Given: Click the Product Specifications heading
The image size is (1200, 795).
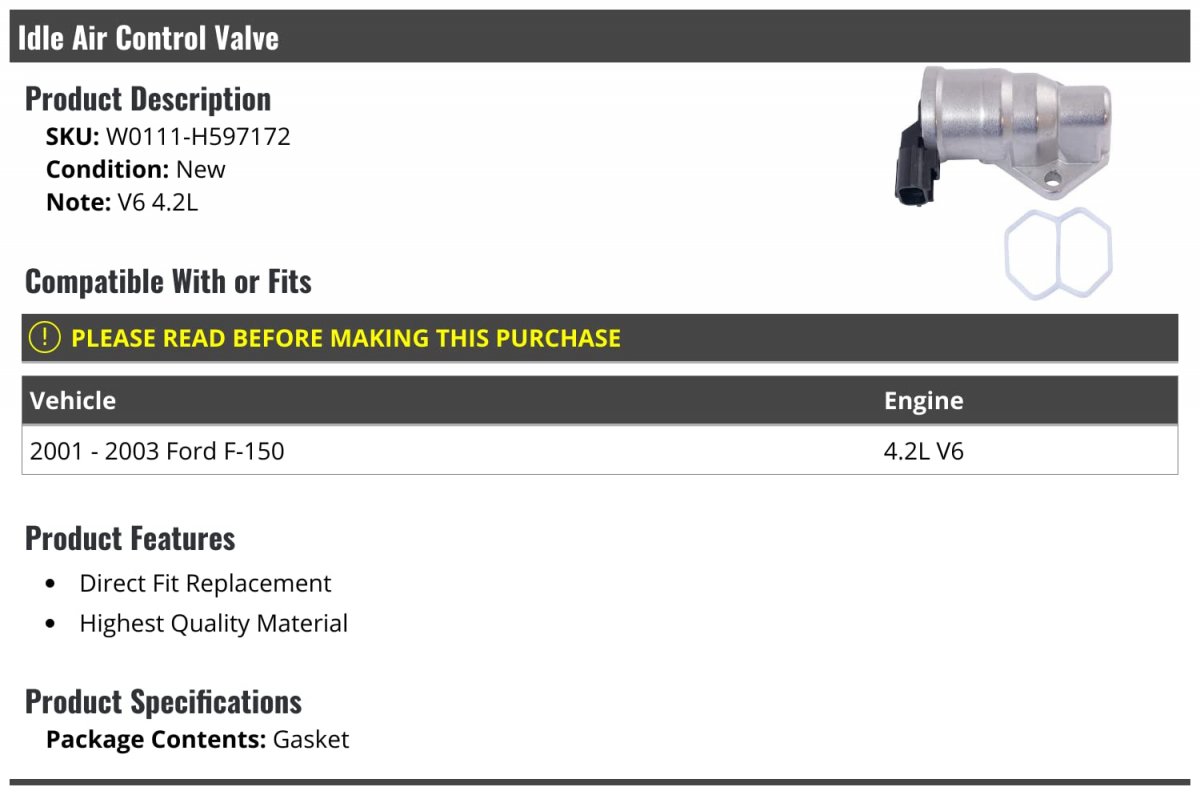Looking at the screenshot, I should pyautogui.click(x=163, y=702).
